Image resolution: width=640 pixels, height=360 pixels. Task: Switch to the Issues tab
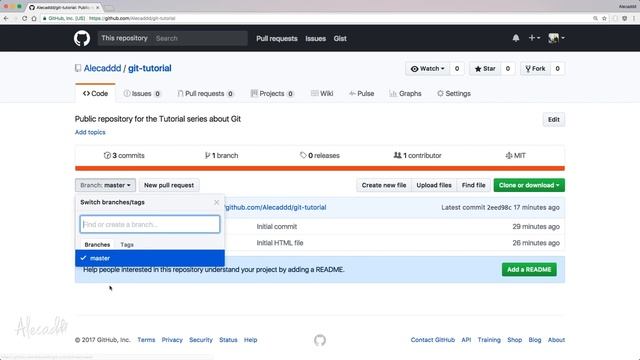142,93
